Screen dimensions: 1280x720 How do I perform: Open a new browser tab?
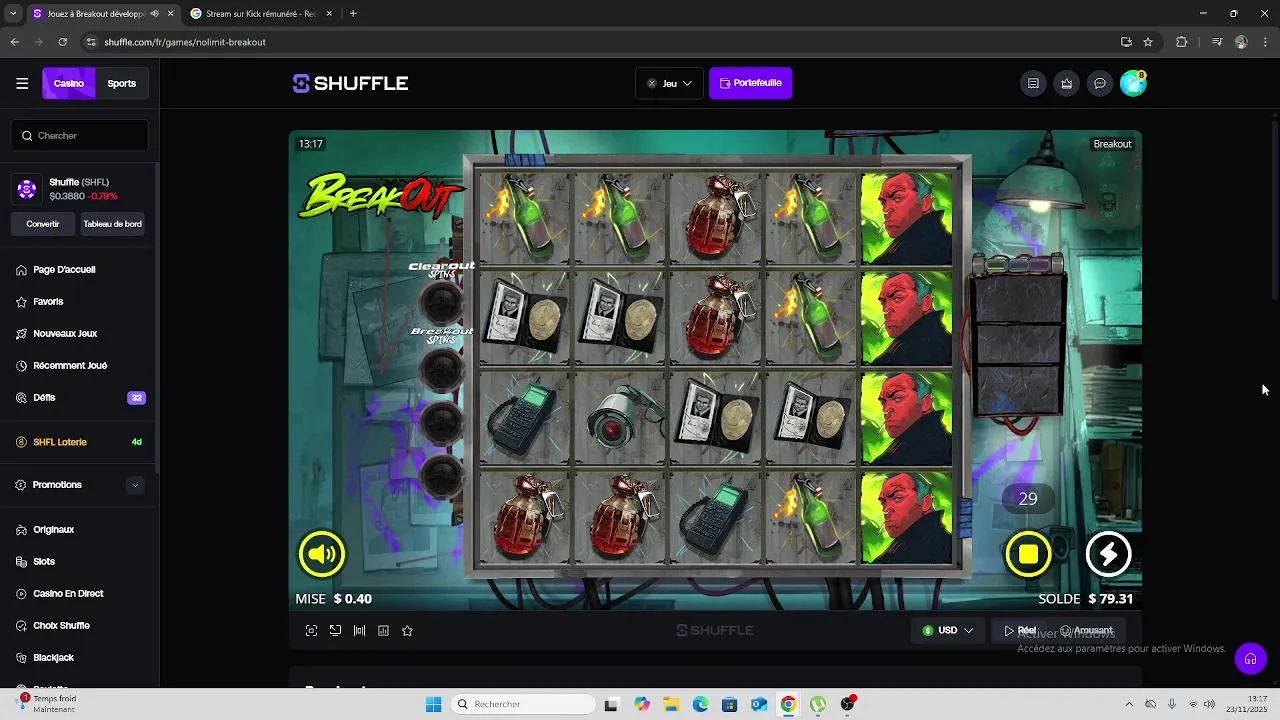pos(353,14)
